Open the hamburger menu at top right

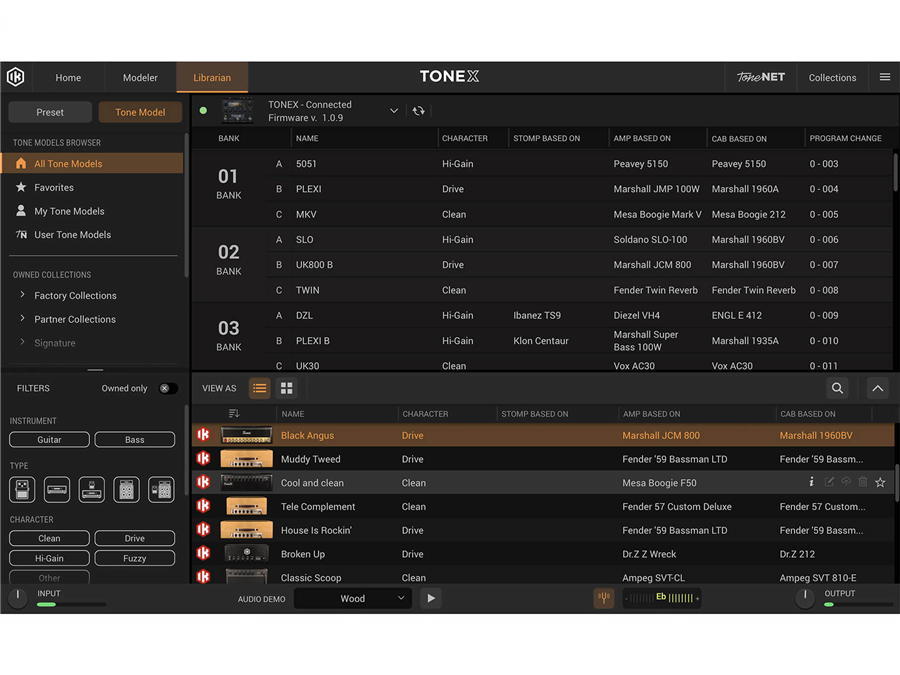(884, 77)
